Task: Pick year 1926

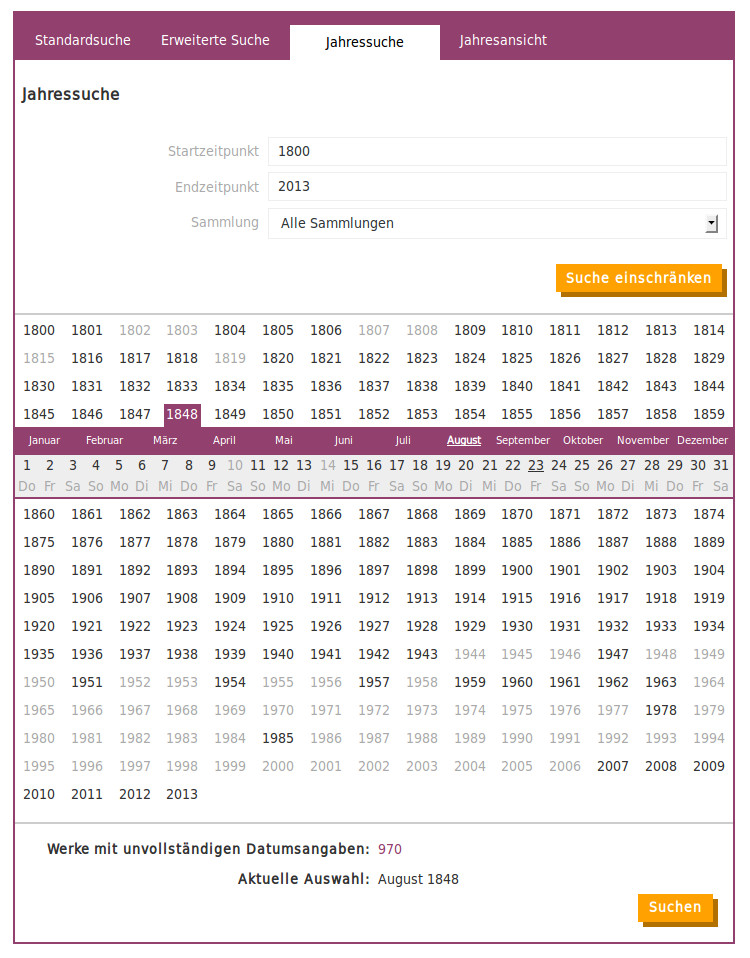Action: click(326, 626)
